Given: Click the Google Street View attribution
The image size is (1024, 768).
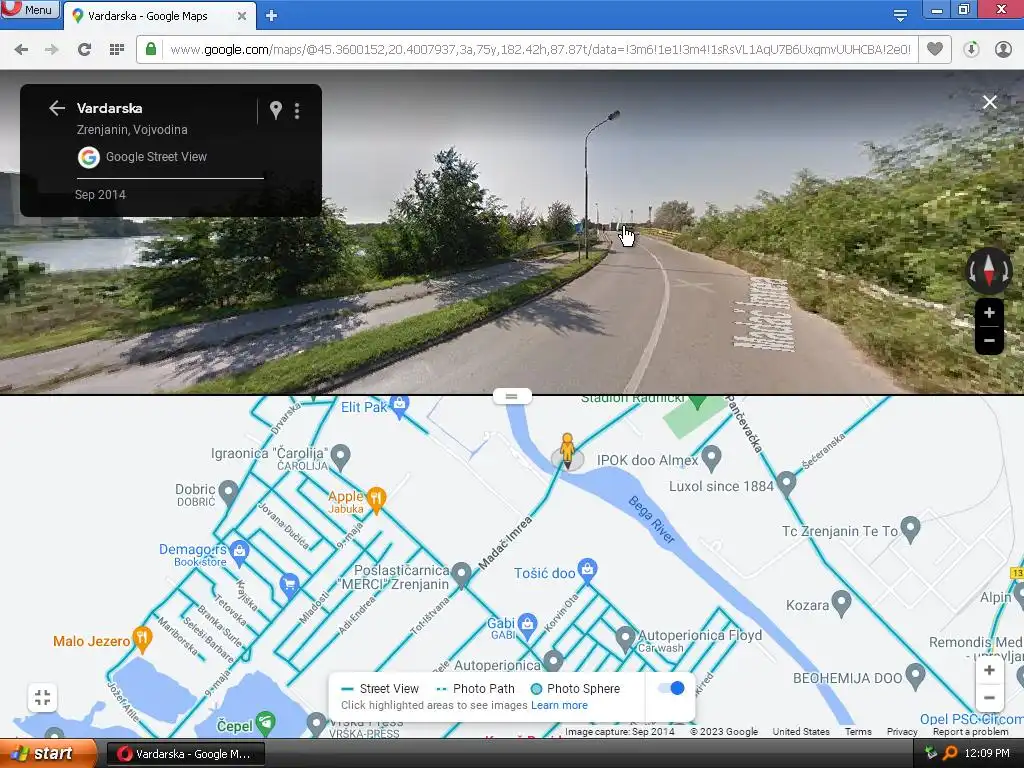Looking at the screenshot, I should point(142,157).
